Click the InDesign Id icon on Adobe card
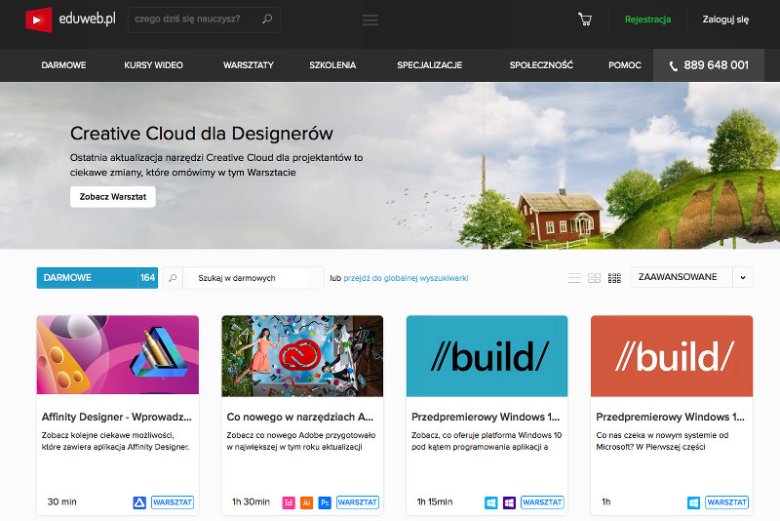Image resolution: width=780 pixels, height=521 pixels. pyautogui.click(x=289, y=503)
